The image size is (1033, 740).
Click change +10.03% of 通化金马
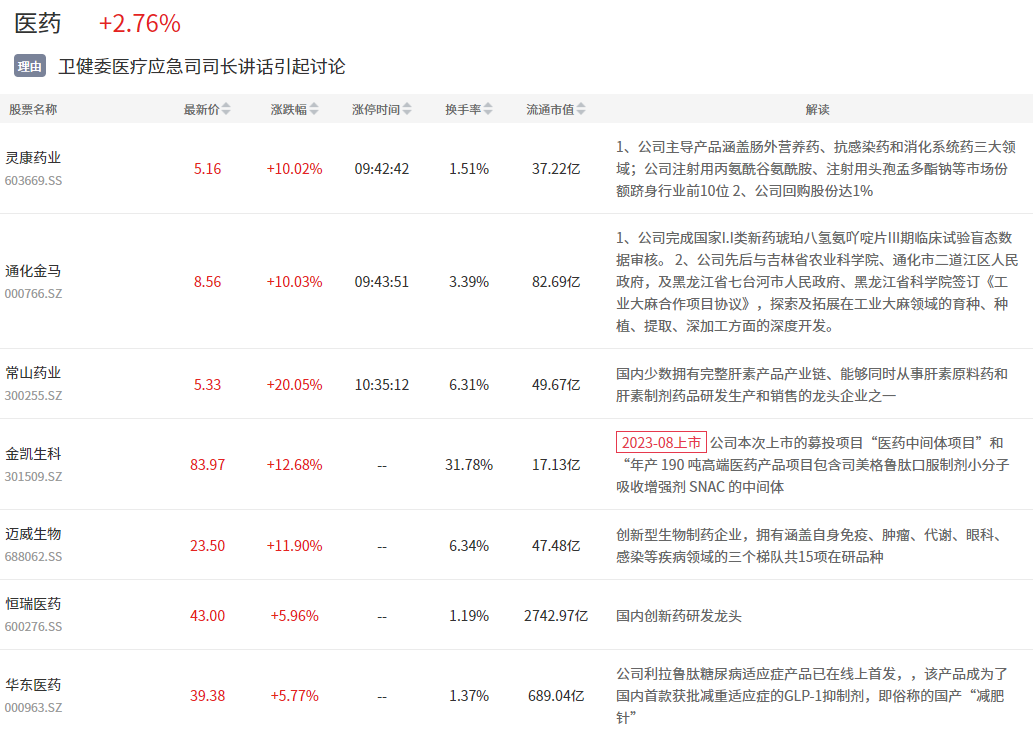(x=294, y=282)
